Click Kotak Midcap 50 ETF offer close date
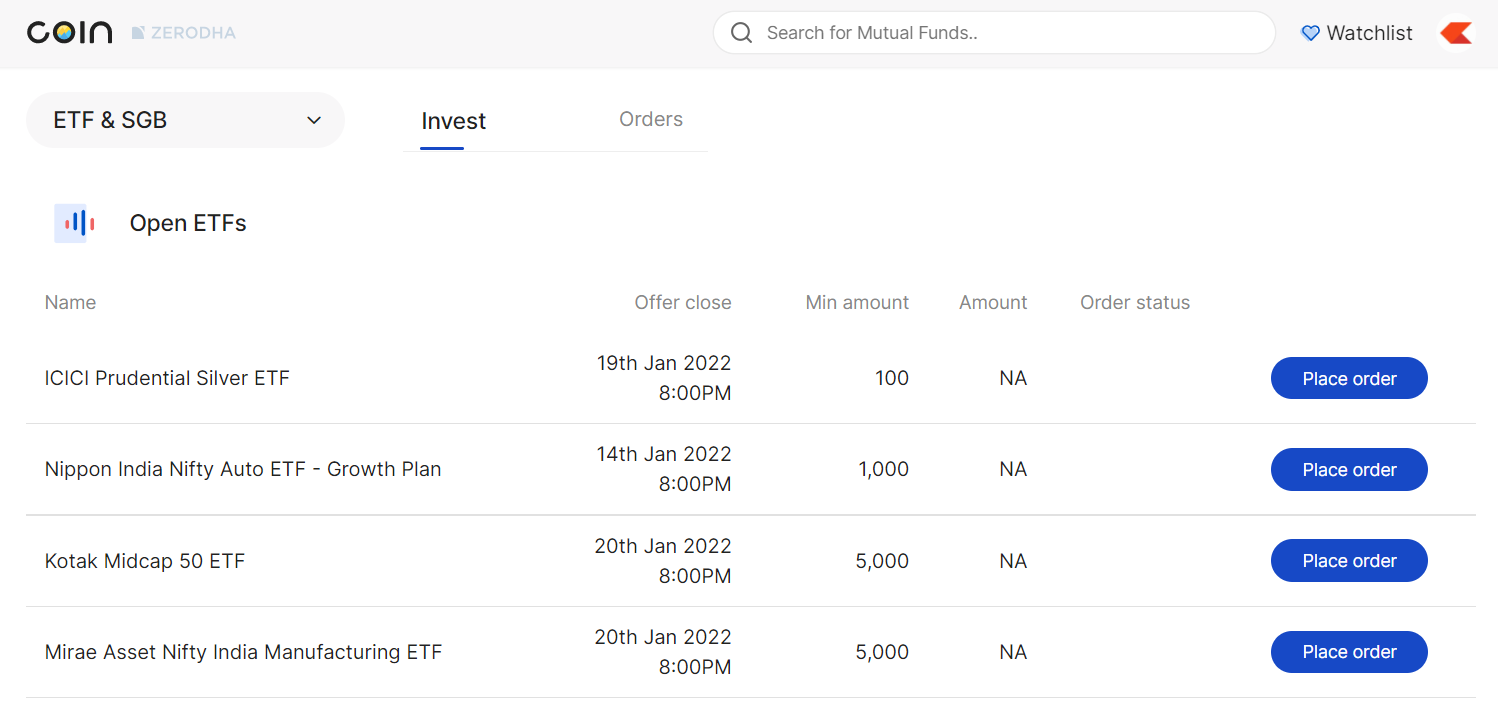The width and height of the screenshot is (1498, 727). coord(663,561)
